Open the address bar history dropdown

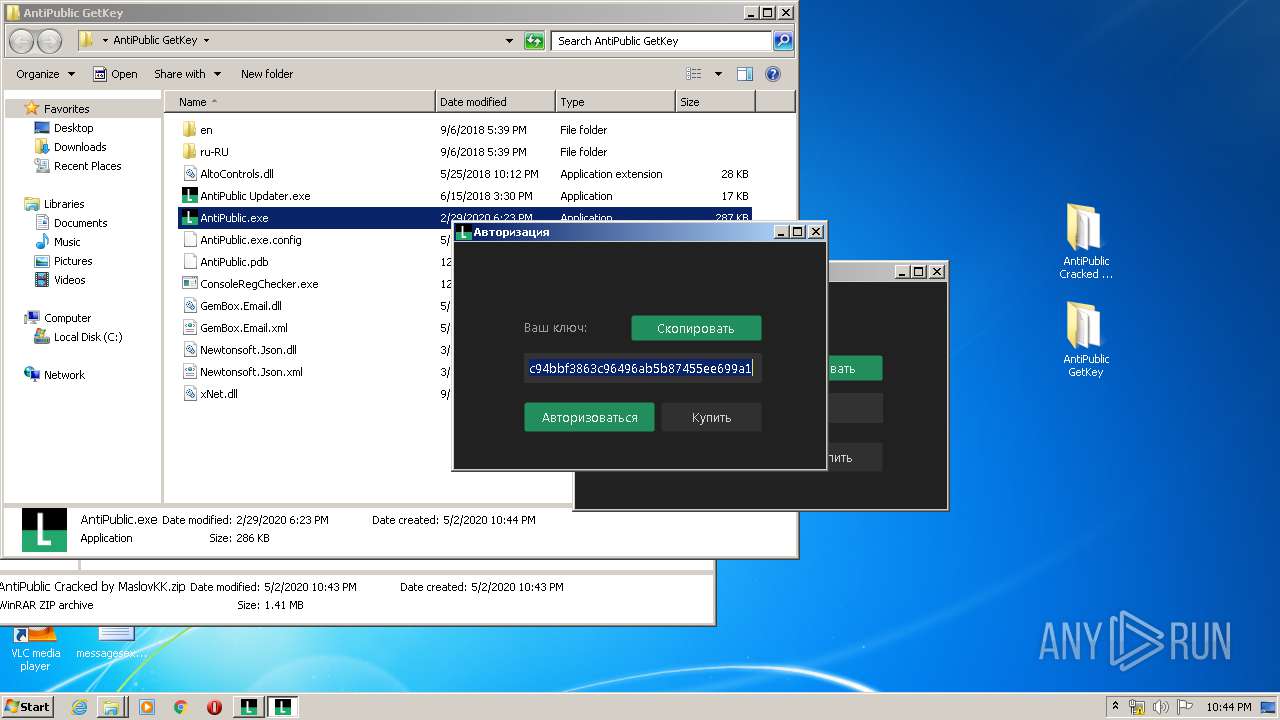tap(510, 41)
